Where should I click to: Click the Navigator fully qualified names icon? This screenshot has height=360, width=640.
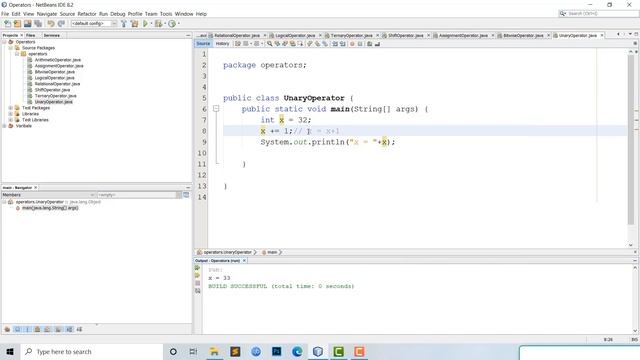(x=58, y=329)
